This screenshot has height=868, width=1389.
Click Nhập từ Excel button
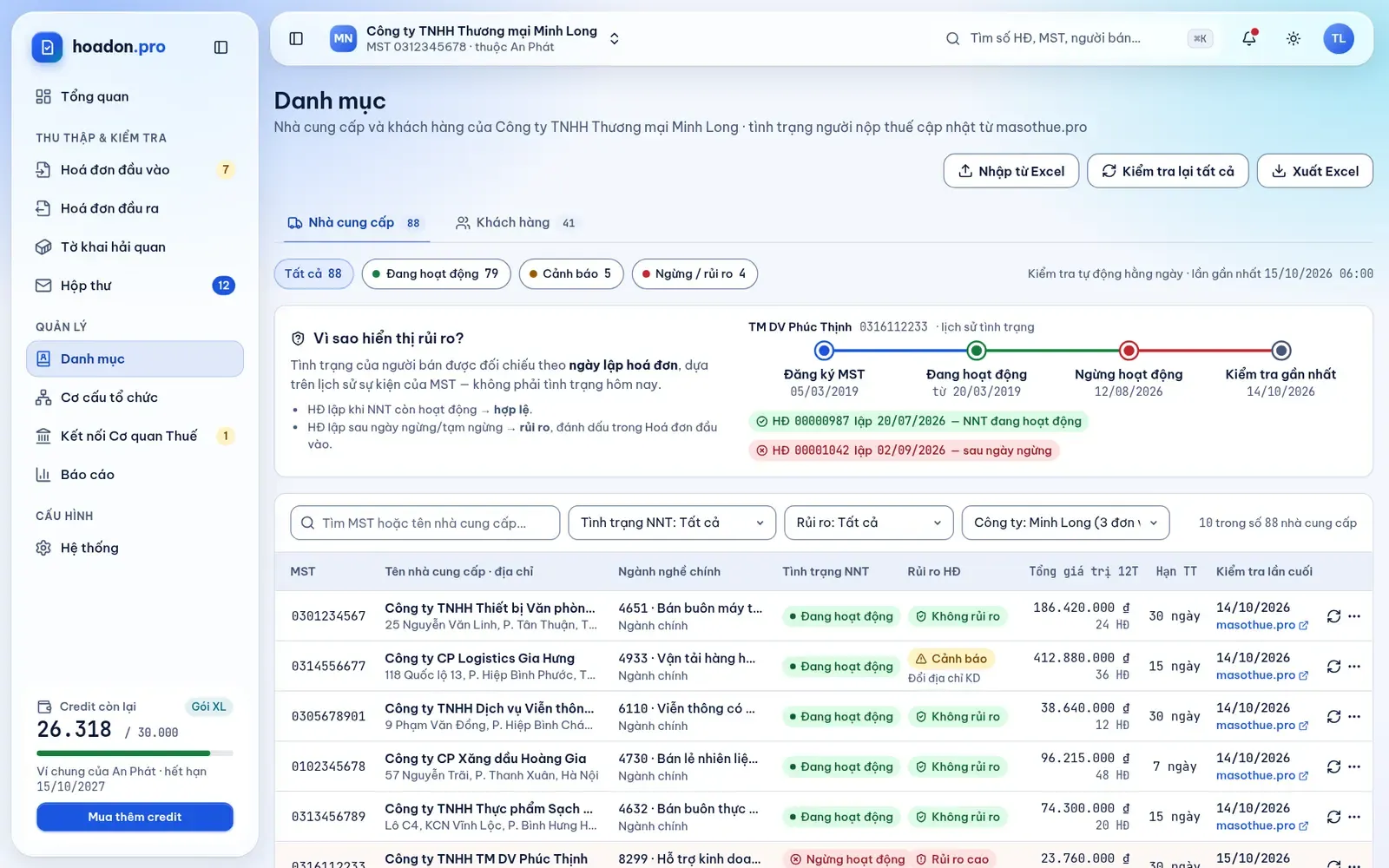tap(1011, 171)
